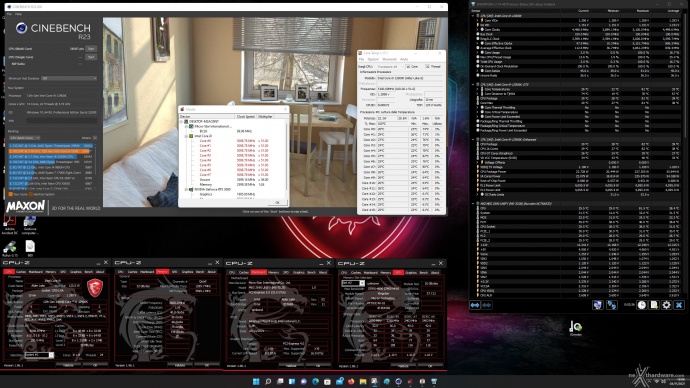This screenshot has width=690, height=388.
Task: Click OK in CPU-Z Memory window
Action: (207, 365)
